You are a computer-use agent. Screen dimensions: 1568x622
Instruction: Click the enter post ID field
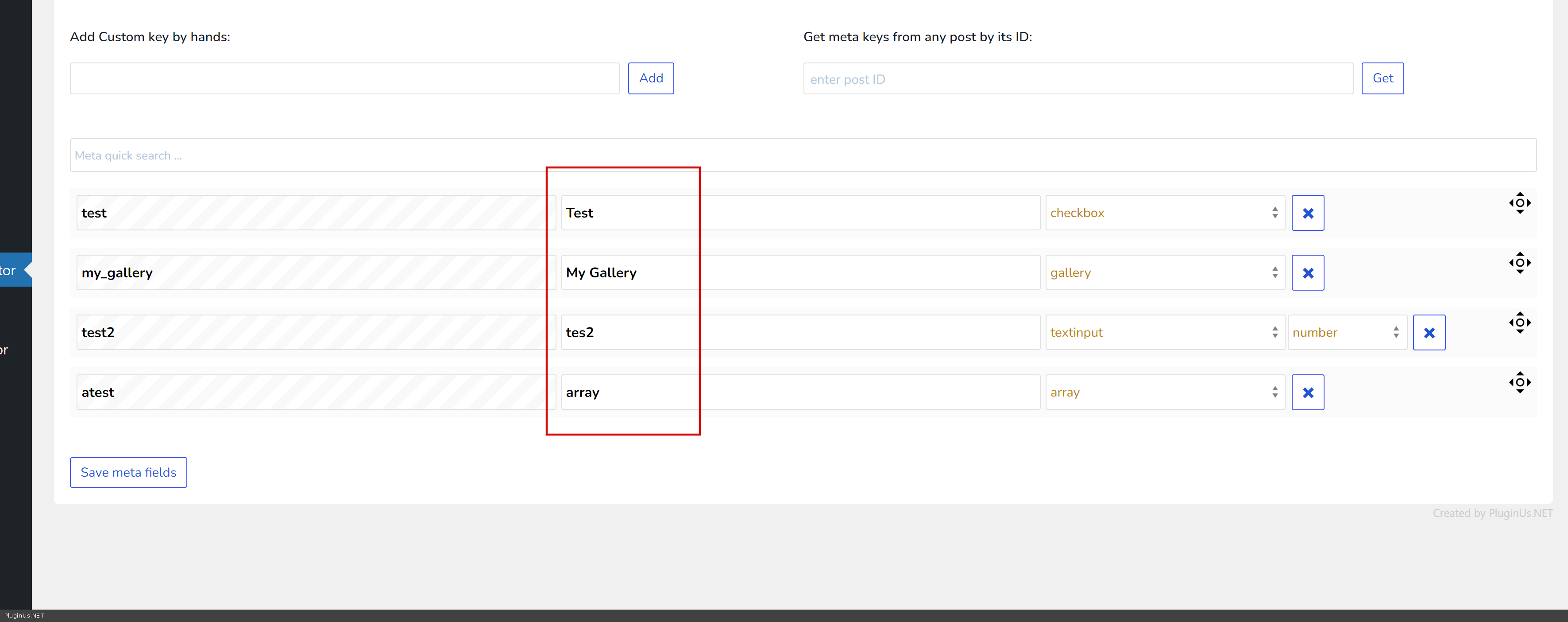click(x=1078, y=78)
